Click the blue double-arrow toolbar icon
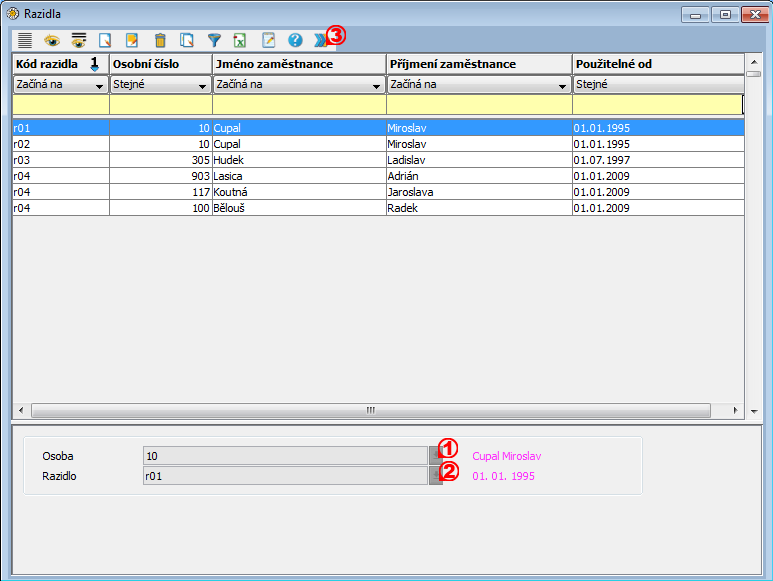Viewport: 773px width, 581px height. coord(320,41)
